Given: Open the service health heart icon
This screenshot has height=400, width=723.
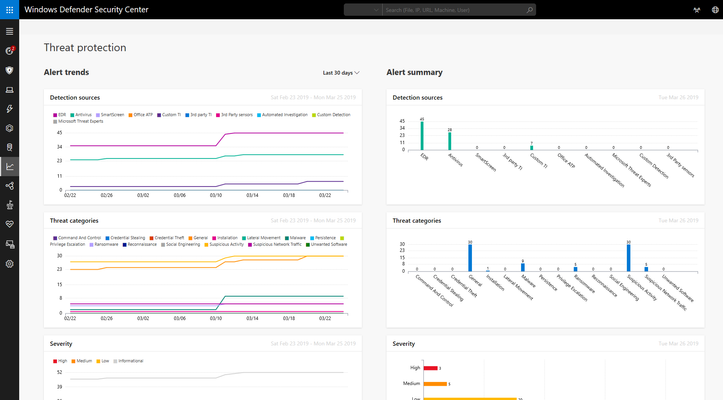Looking at the screenshot, I should click(x=9, y=224).
